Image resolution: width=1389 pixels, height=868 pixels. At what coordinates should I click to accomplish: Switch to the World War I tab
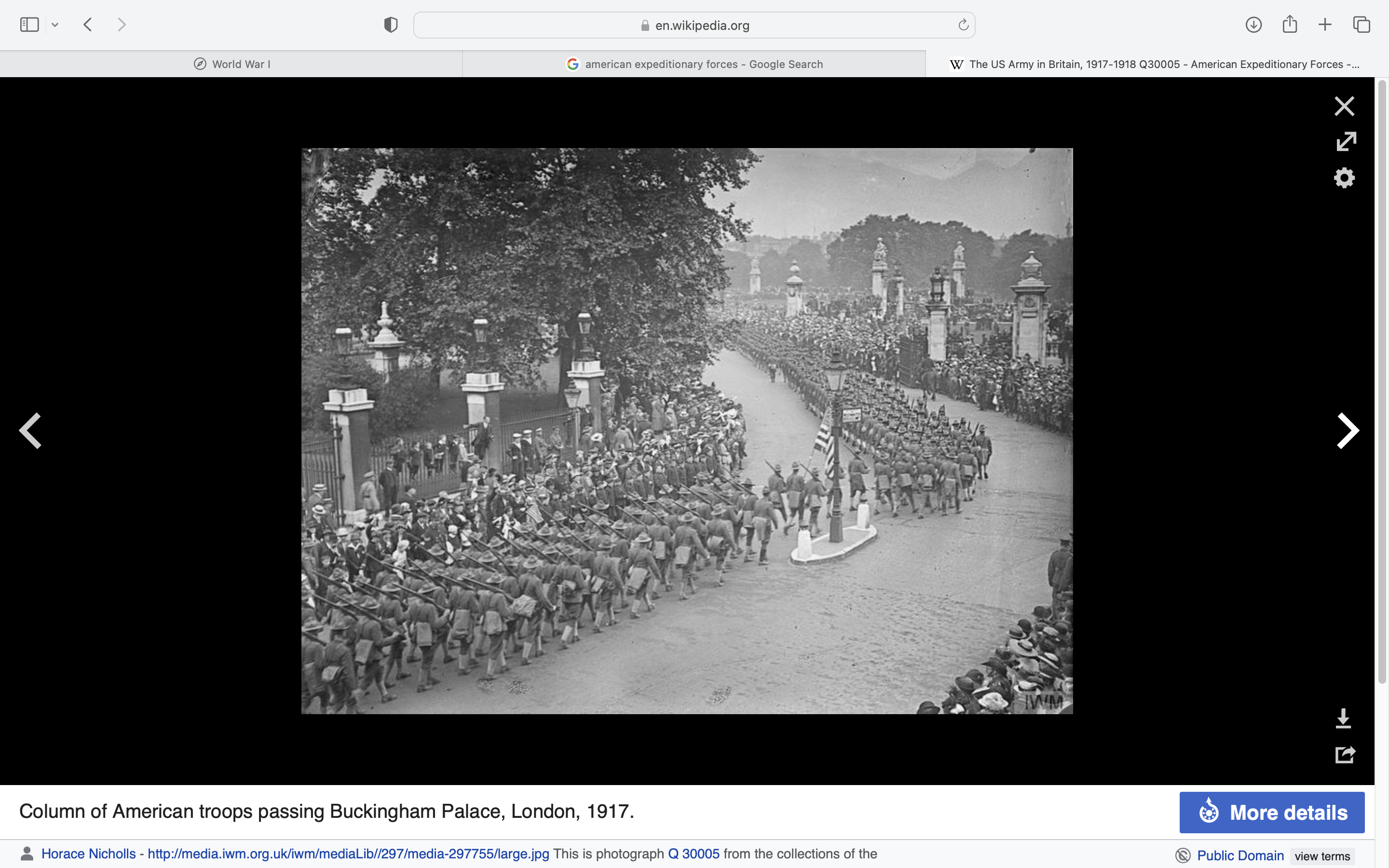(x=232, y=64)
